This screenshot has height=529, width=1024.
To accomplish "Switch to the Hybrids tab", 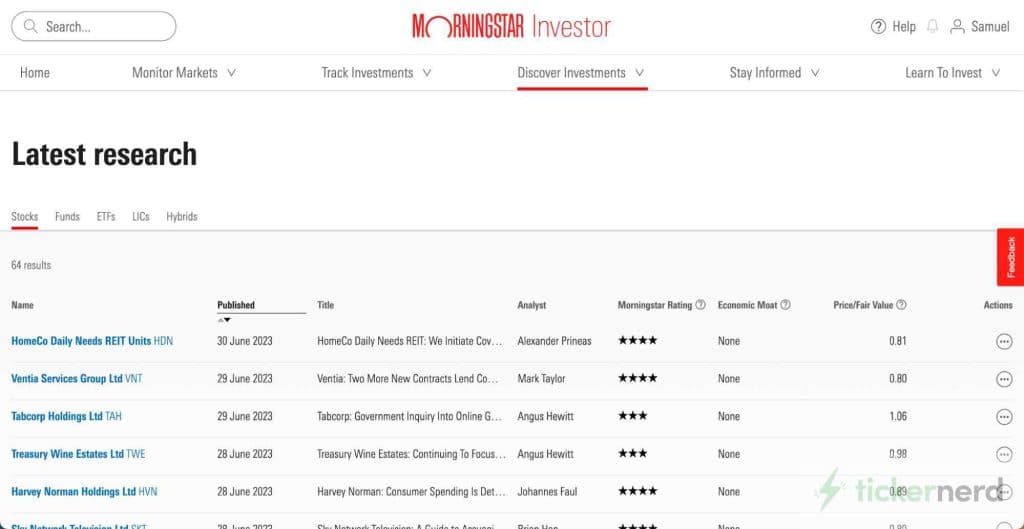I will [x=182, y=216].
